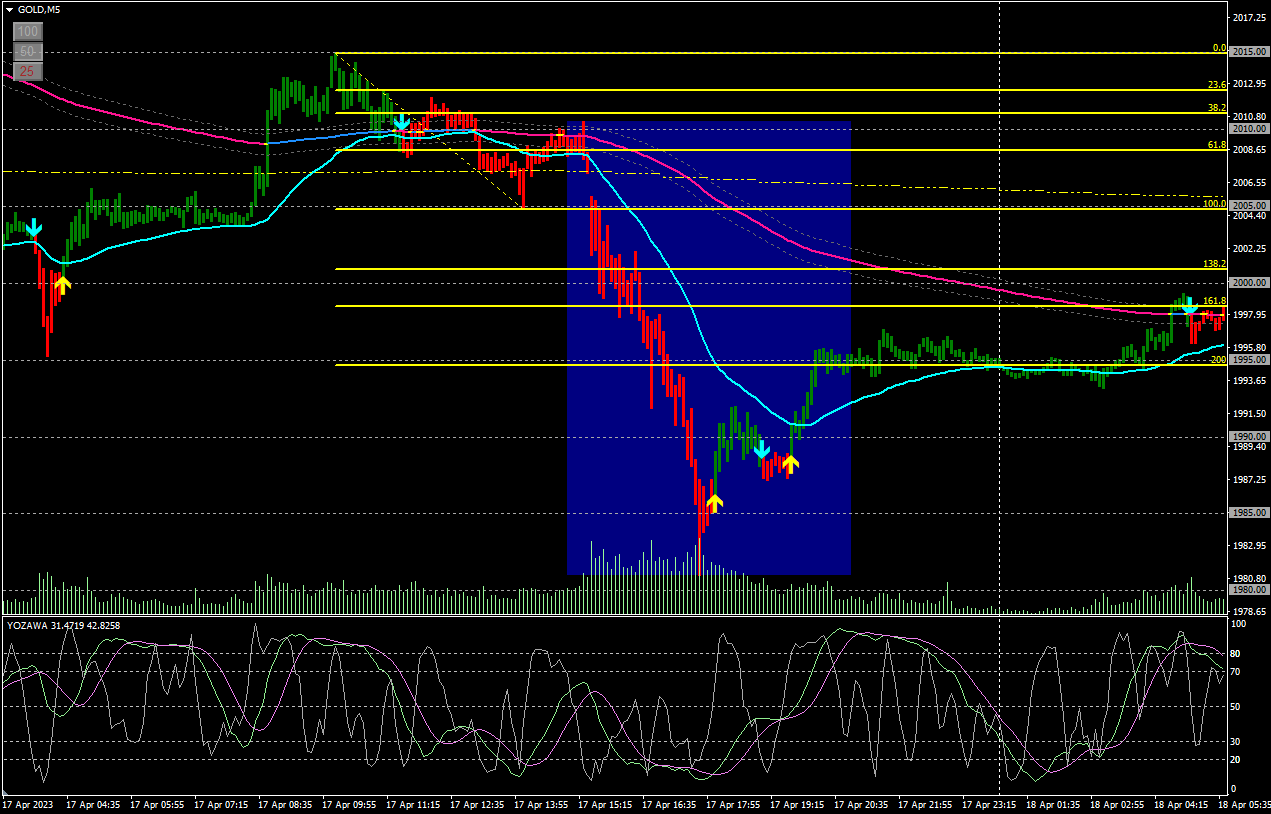Screen dimensions: 1271x814
Task: Click the cyan down arrow inside the blue rectangle
Action: pos(761,449)
